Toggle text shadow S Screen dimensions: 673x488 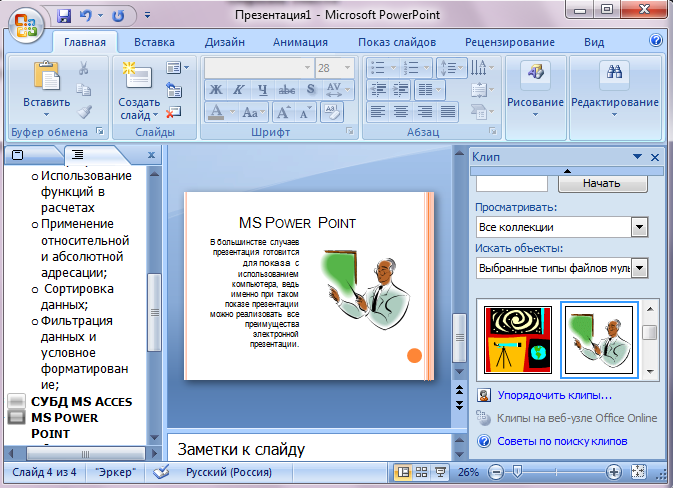pos(311,90)
